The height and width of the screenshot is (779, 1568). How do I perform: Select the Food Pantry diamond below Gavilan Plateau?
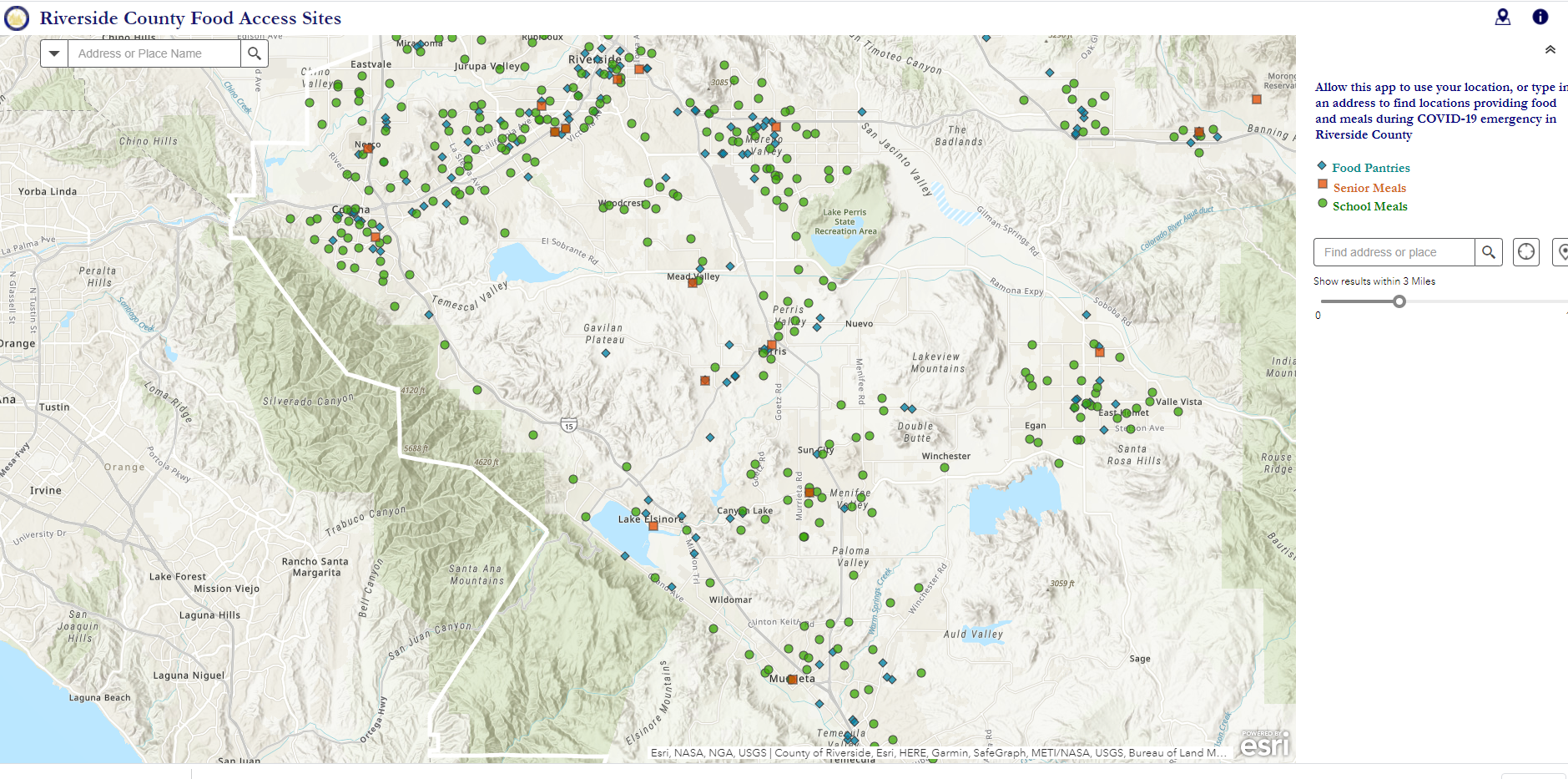click(606, 353)
